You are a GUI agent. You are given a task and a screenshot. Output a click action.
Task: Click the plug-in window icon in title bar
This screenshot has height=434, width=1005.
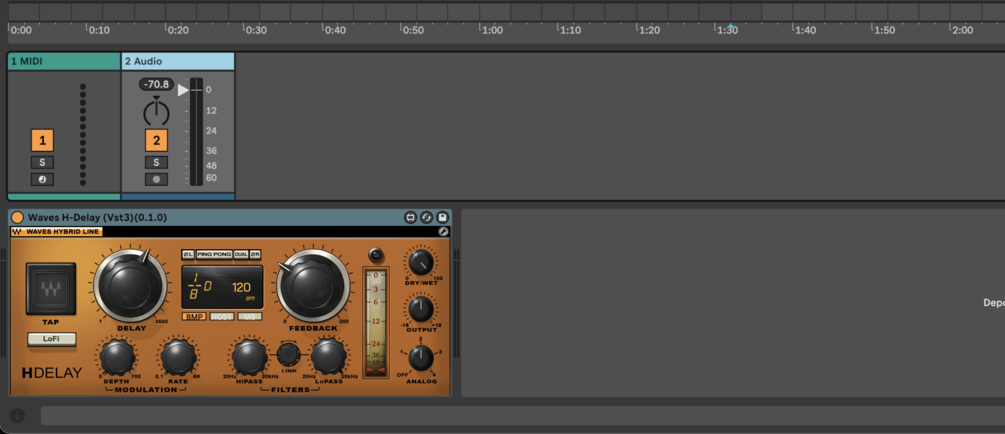coord(410,217)
